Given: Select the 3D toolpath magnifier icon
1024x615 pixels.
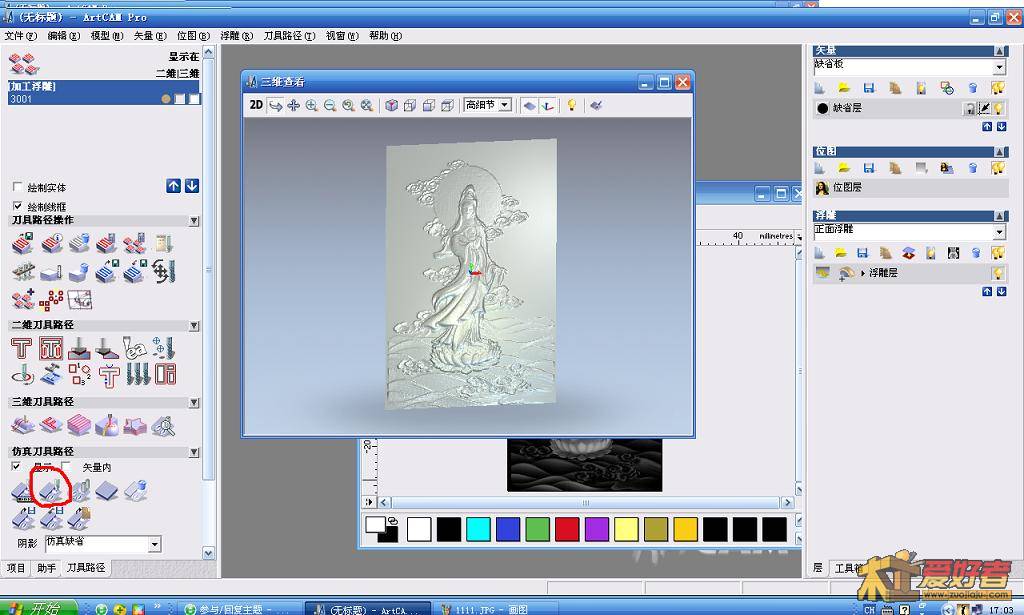Looking at the screenshot, I should pos(163,426).
